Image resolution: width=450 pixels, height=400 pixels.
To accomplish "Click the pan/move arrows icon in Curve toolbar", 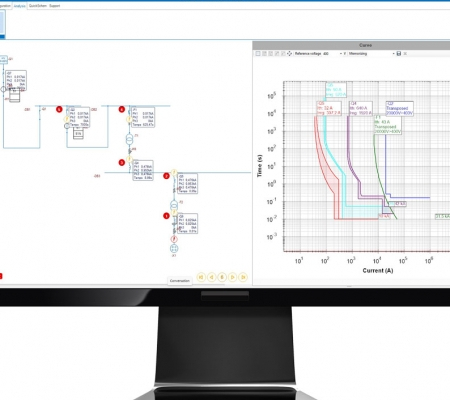I will pyautogui.click(x=289, y=54).
